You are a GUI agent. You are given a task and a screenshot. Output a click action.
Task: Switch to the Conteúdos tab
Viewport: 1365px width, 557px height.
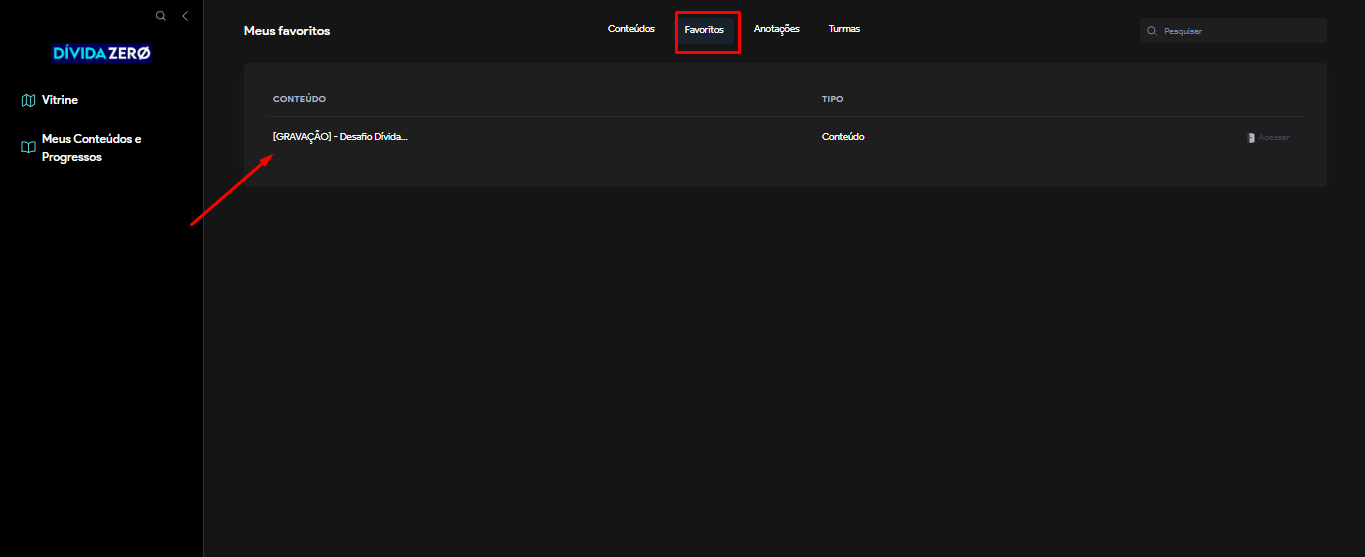point(631,29)
